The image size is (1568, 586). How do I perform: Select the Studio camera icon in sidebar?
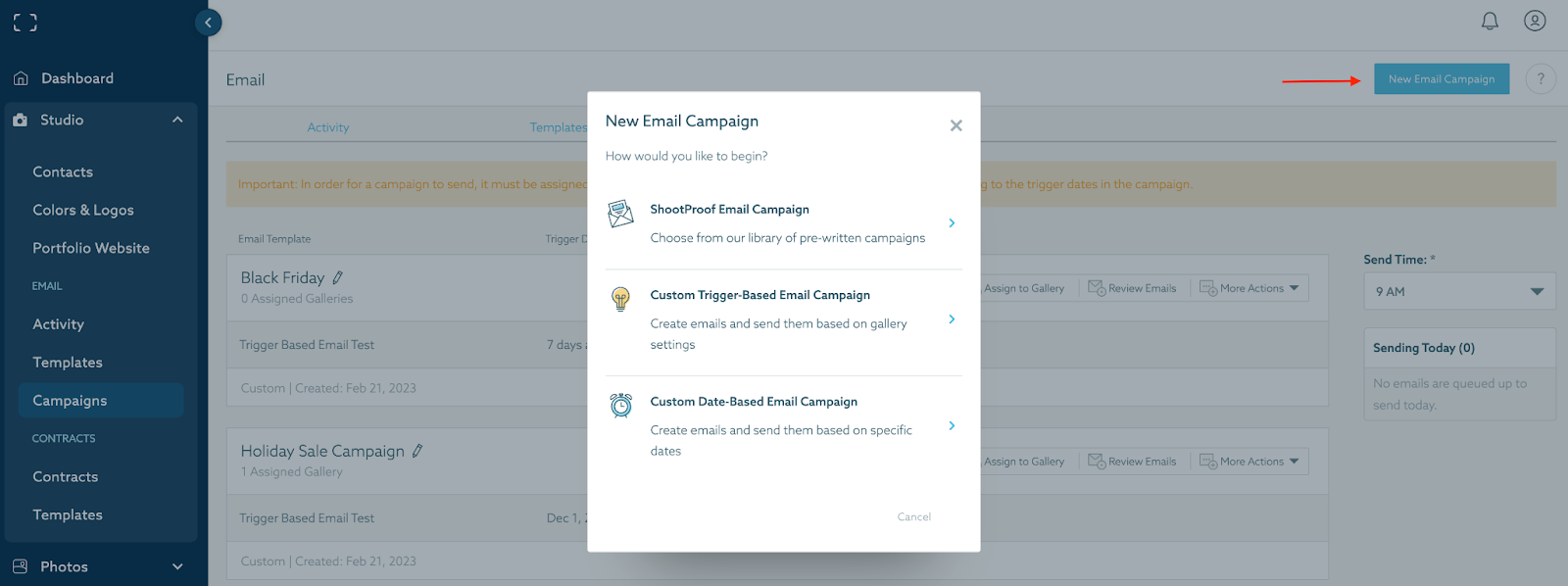click(x=21, y=120)
